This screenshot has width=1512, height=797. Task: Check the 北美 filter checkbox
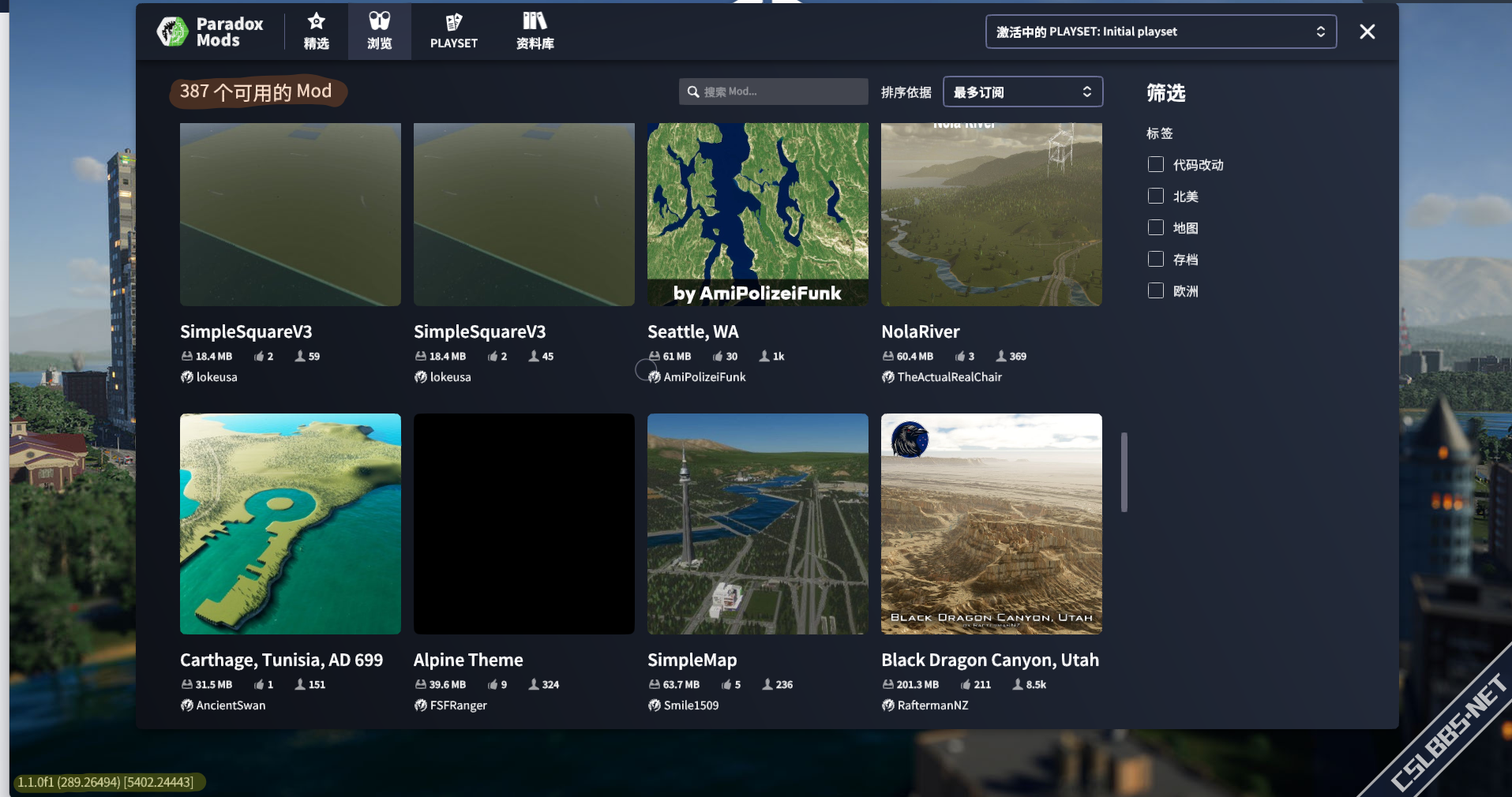[1156, 196]
